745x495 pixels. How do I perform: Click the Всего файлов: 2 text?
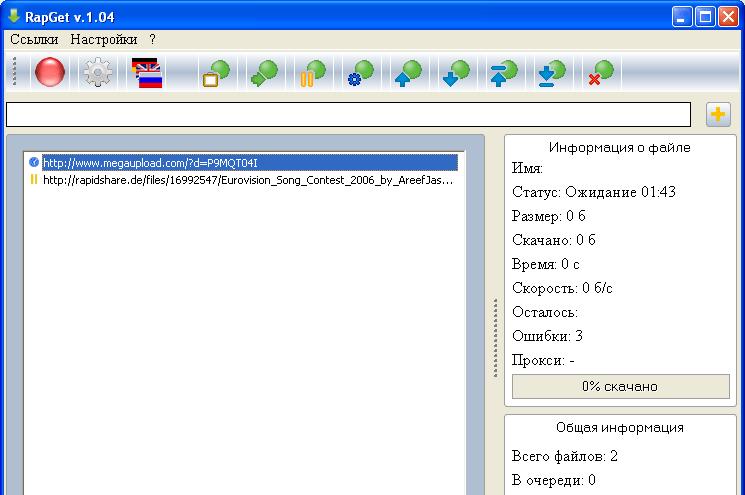coord(565,456)
